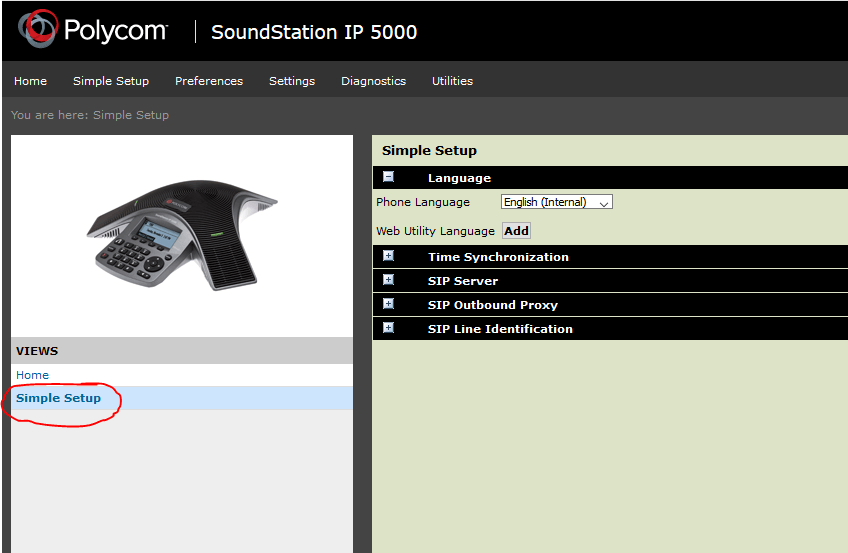
Task: Open the Utilities menu
Action: pos(452,81)
